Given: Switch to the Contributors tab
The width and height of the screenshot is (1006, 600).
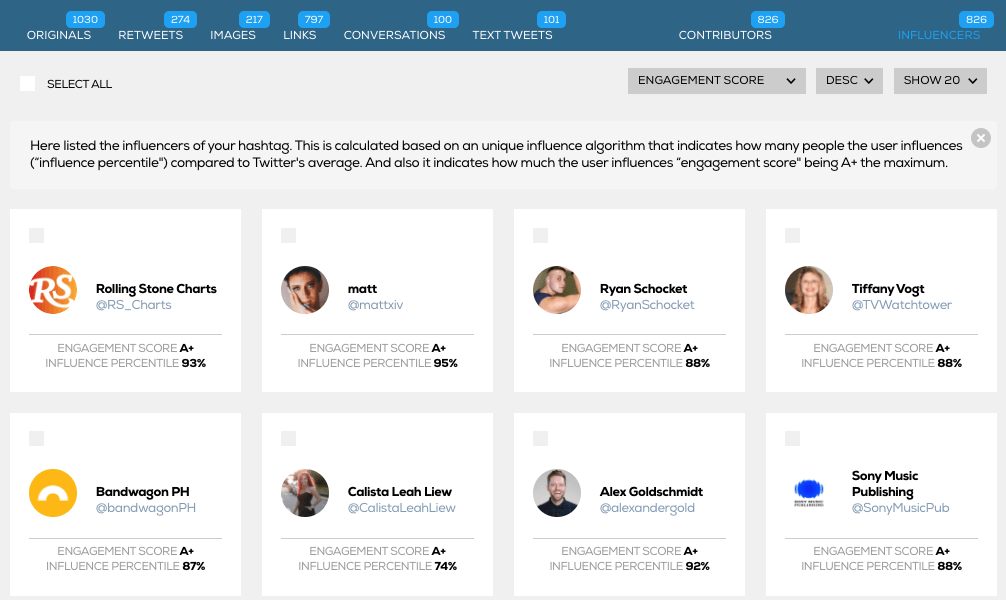Looking at the screenshot, I should click(725, 35).
